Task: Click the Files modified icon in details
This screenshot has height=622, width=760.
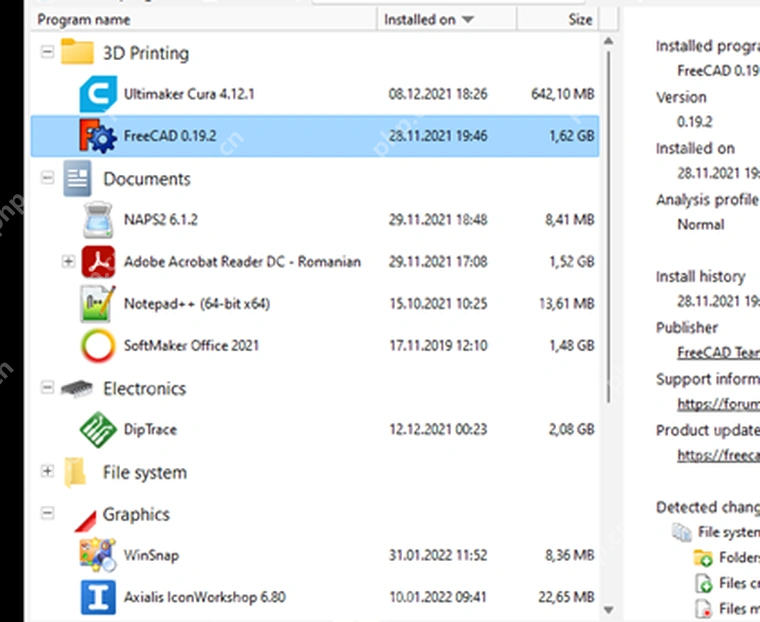Action: coord(703,608)
